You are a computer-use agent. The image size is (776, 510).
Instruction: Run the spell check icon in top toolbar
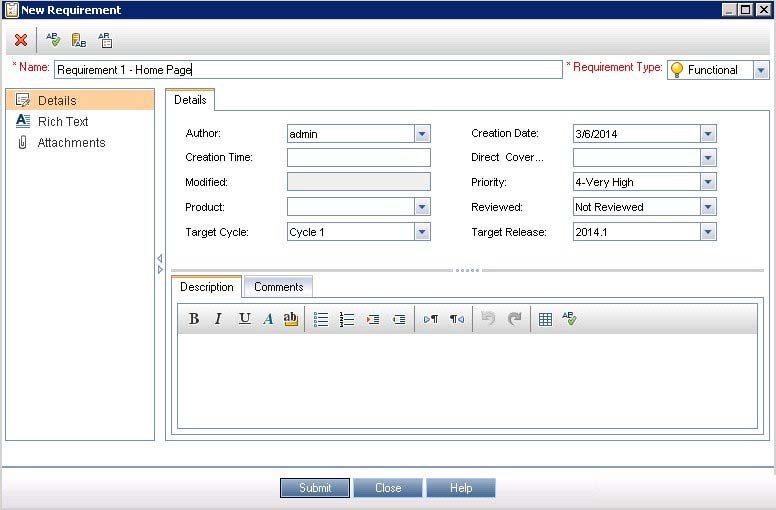point(53,40)
